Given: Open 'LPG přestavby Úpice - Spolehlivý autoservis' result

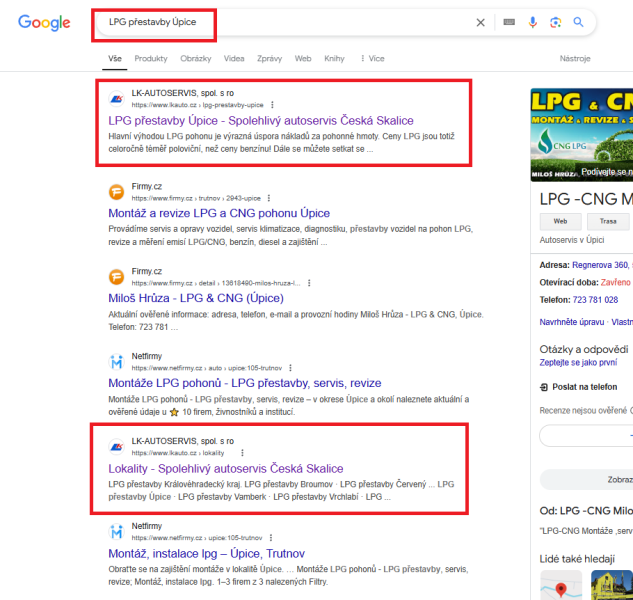Looking at the screenshot, I should click(x=261, y=120).
